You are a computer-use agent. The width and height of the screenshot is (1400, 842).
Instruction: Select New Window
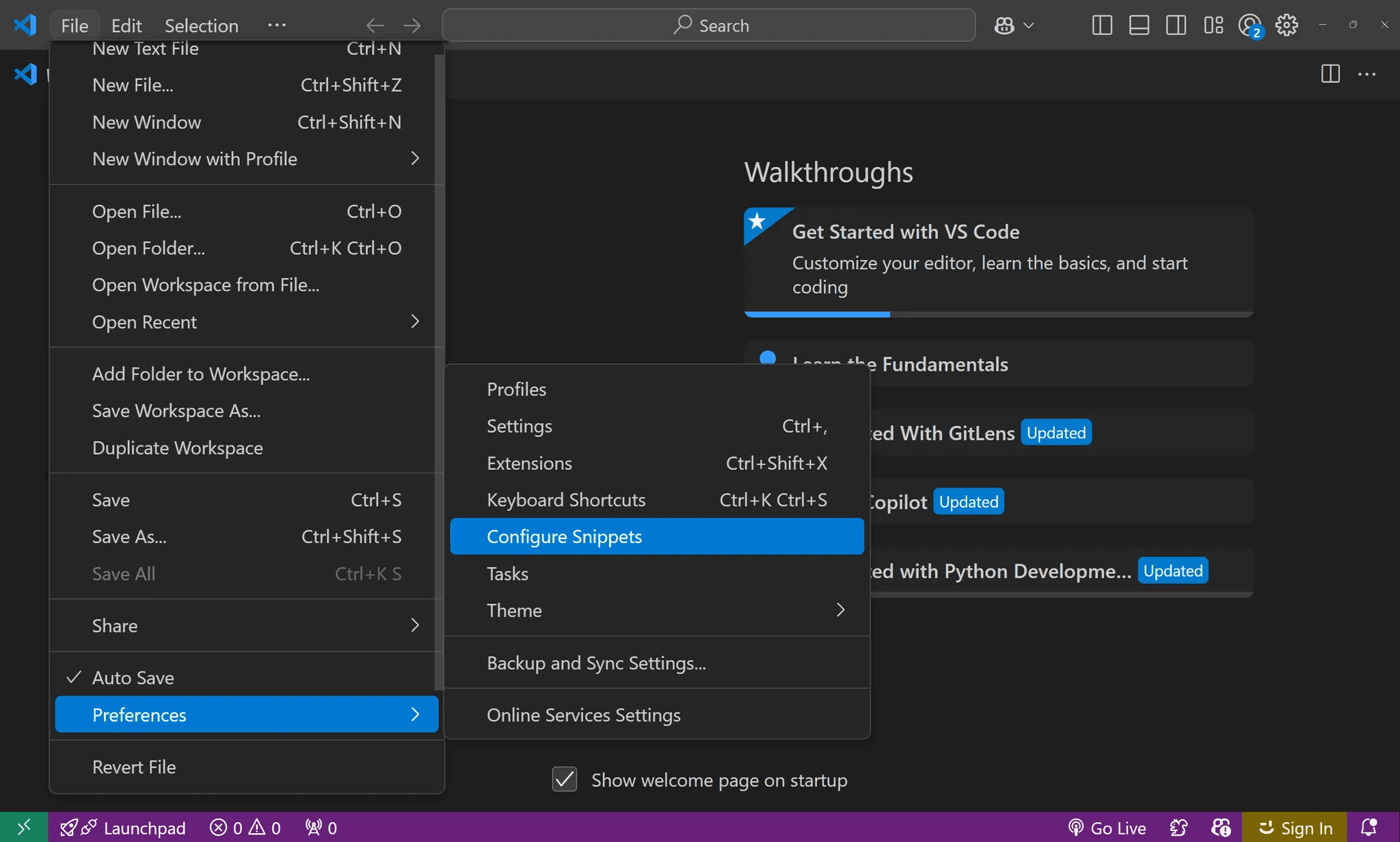[244, 122]
